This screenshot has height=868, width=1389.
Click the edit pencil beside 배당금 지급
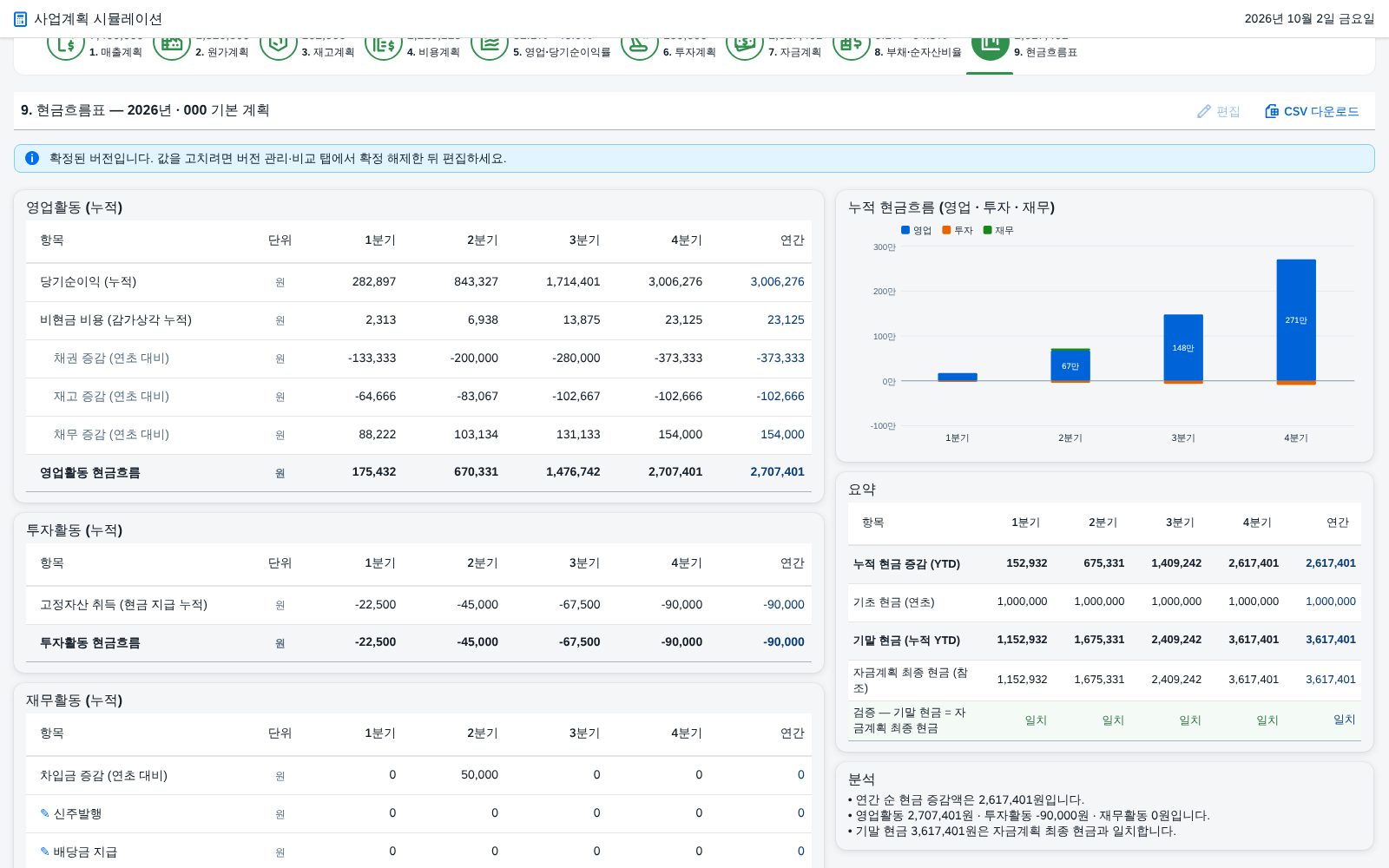pos(45,852)
